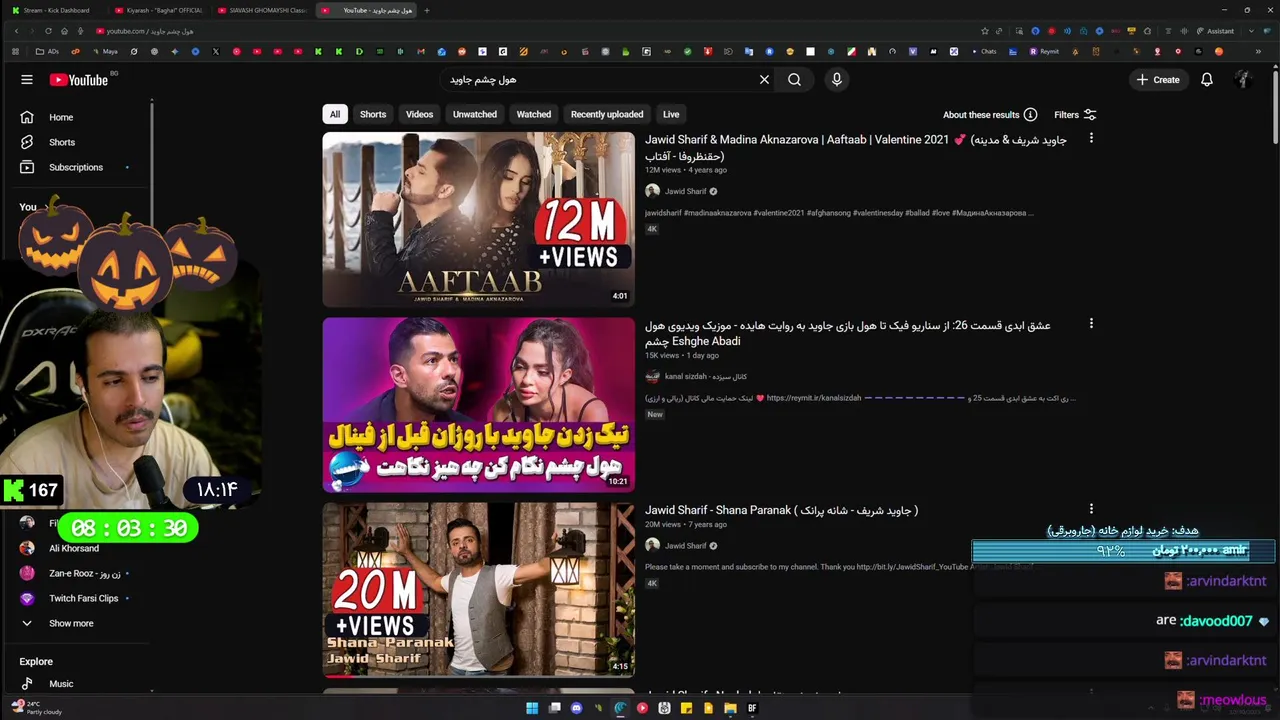Open more options for the Shana Paranak video
The image size is (1280, 720).
pyautogui.click(x=1091, y=509)
